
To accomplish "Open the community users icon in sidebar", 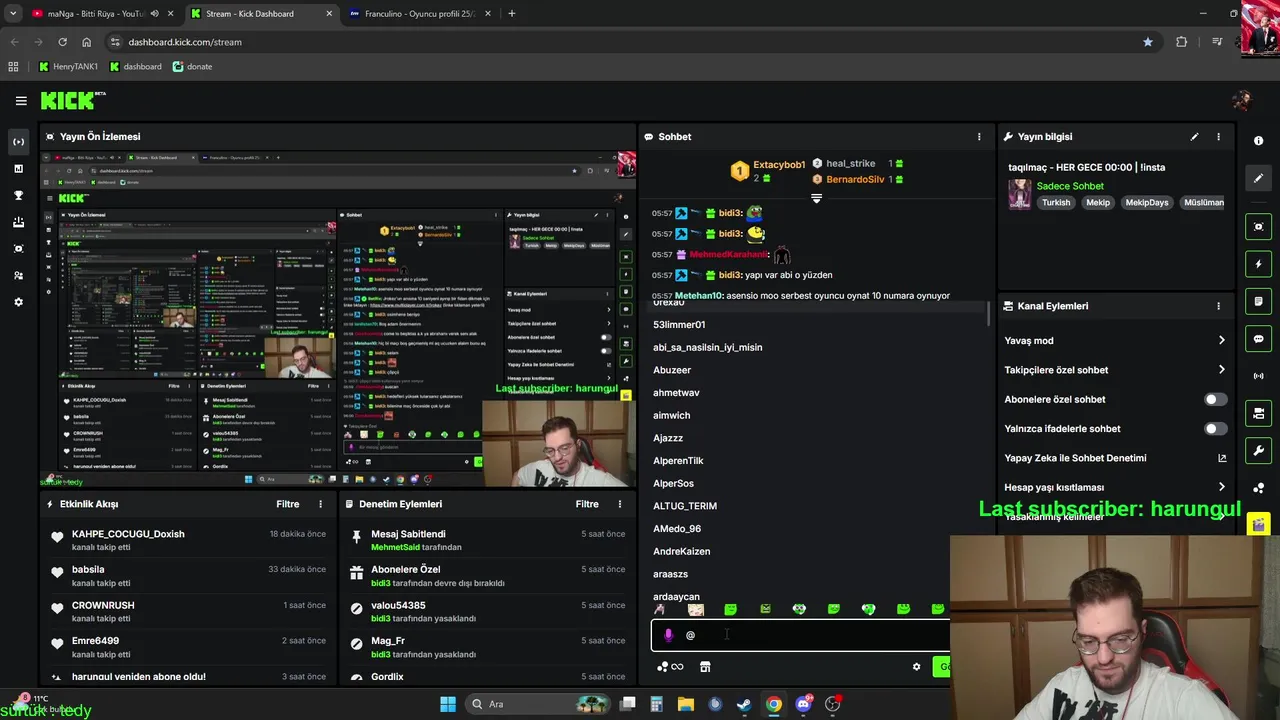I will [18, 275].
